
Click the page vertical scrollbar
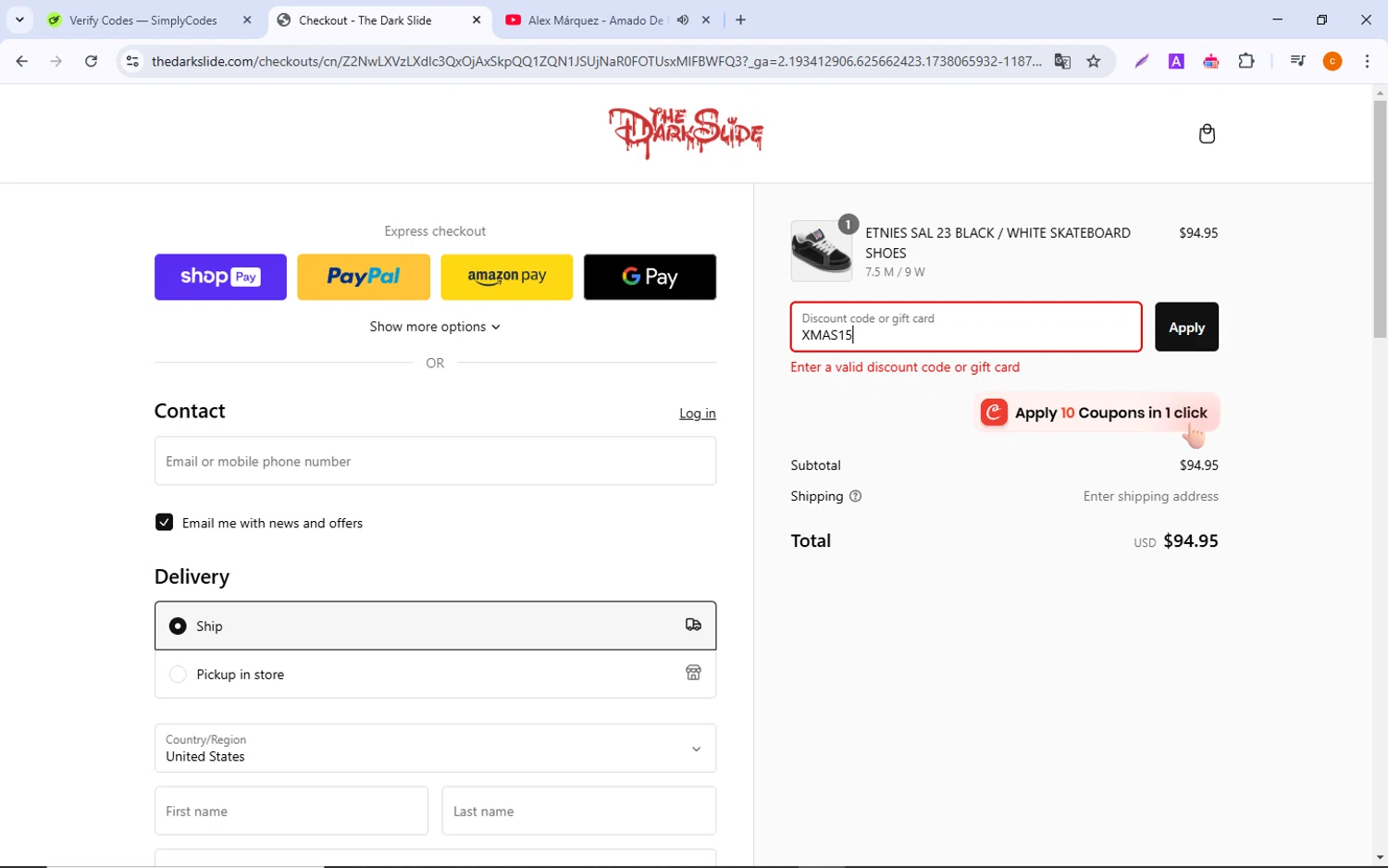pos(1380,219)
